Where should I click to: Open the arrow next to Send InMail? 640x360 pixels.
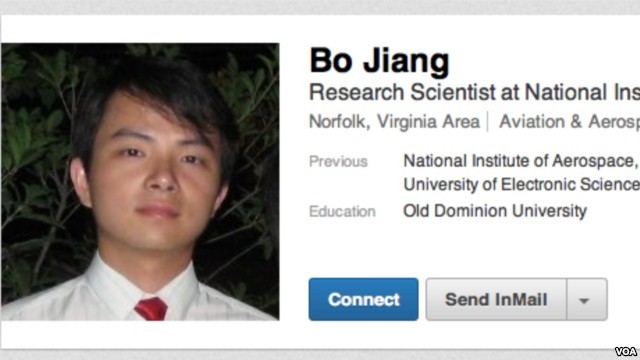[x=587, y=300]
